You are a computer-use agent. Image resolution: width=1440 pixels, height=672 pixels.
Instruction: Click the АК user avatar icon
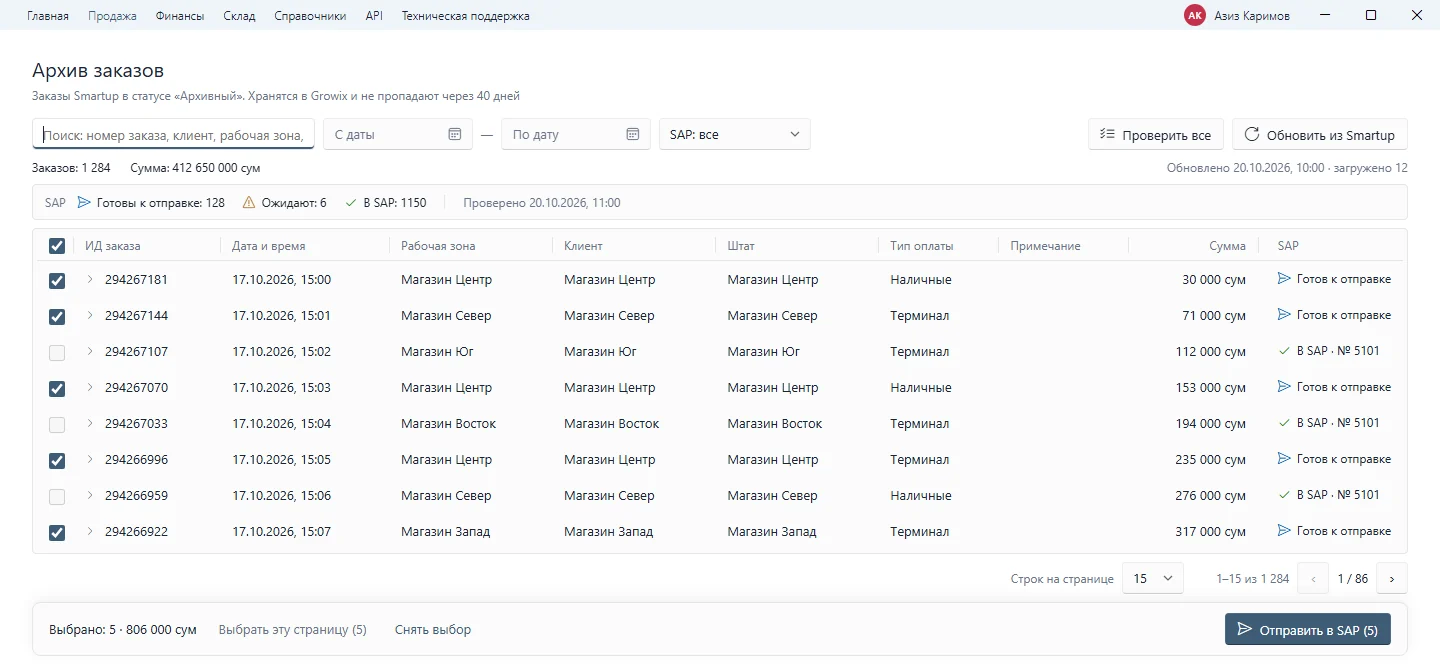[x=1194, y=15]
